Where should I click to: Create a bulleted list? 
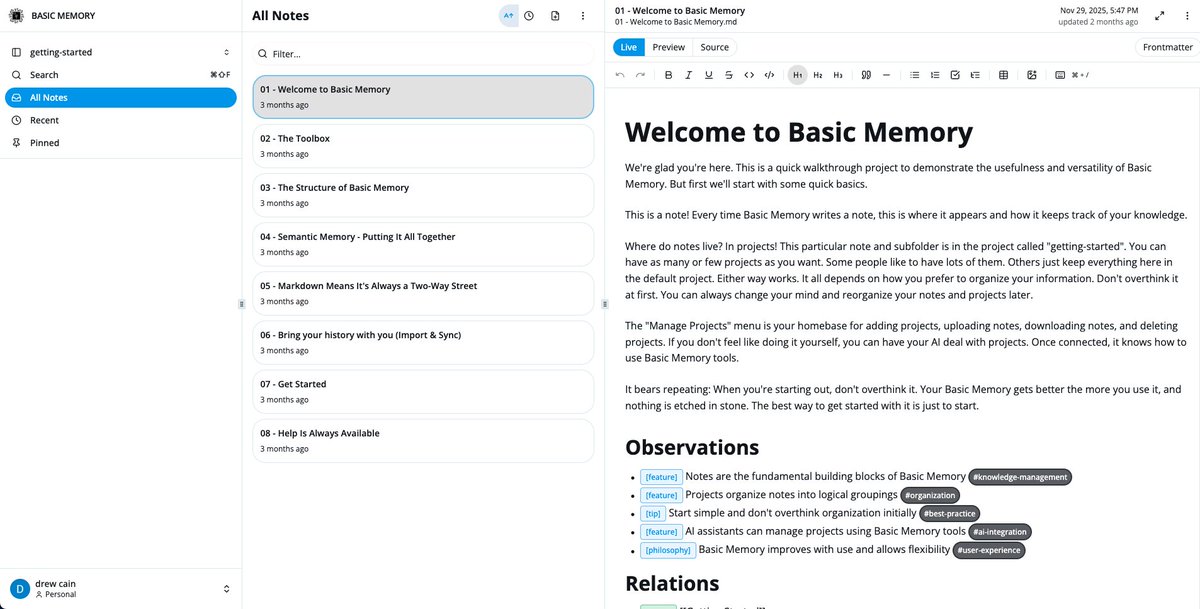pyautogui.click(x=914, y=75)
